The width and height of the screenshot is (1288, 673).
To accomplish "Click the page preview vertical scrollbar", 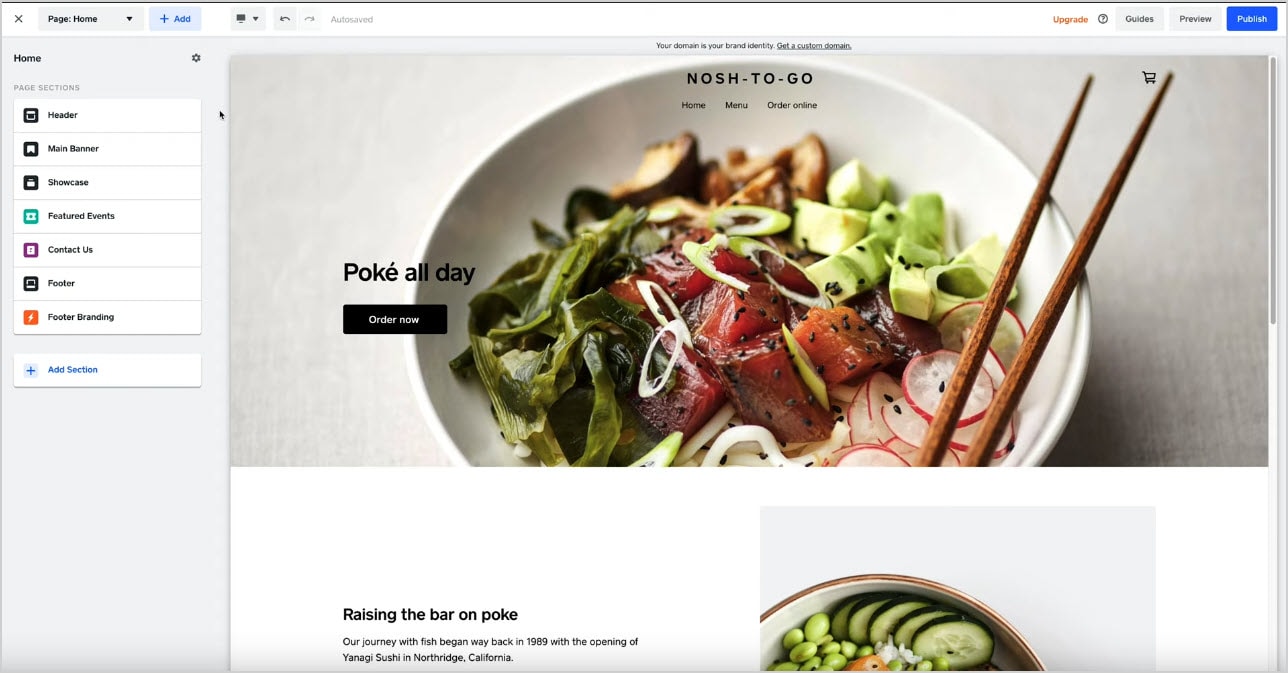I will (x=1273, y=190).
